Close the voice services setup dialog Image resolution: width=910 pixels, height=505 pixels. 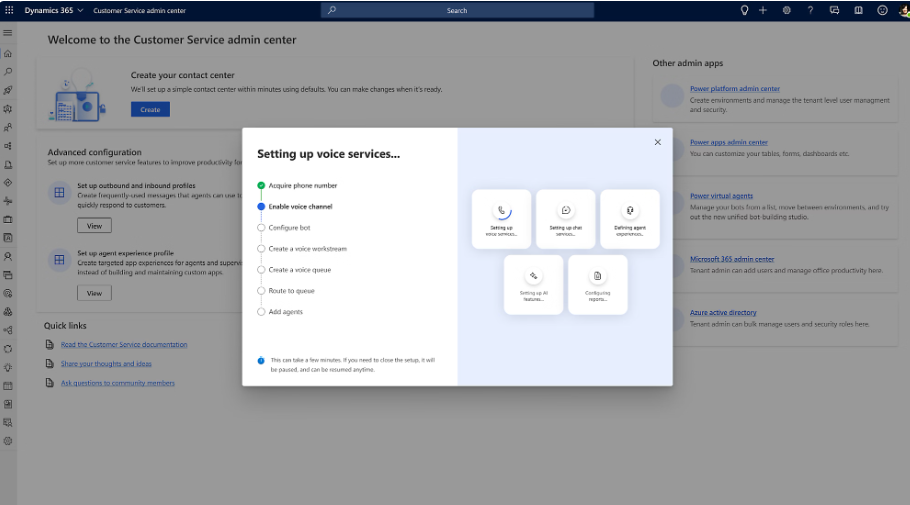coord(658,142)
